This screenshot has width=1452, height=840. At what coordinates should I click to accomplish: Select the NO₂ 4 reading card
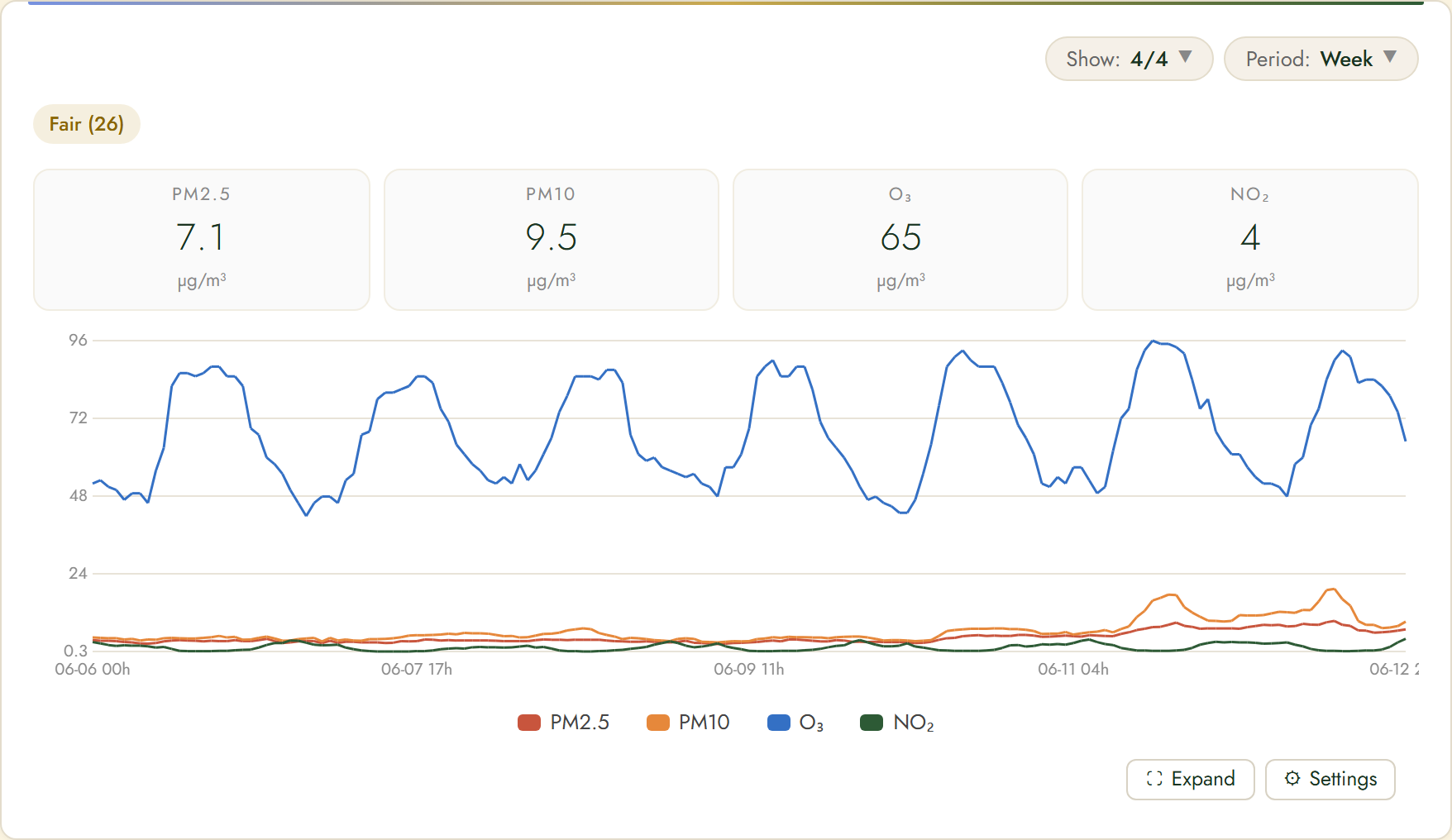pyautogui.click(x=1250, y=240)
